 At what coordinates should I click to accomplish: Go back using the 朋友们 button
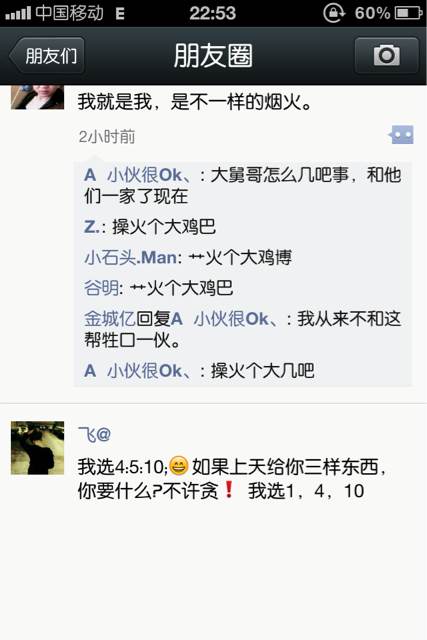(47, 56)
